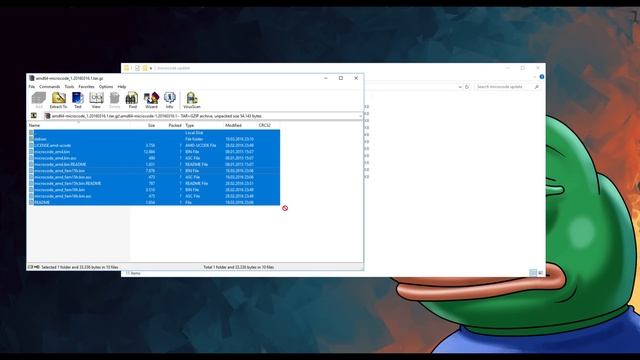Click the Test archive toolbar icon

(78, 100)
